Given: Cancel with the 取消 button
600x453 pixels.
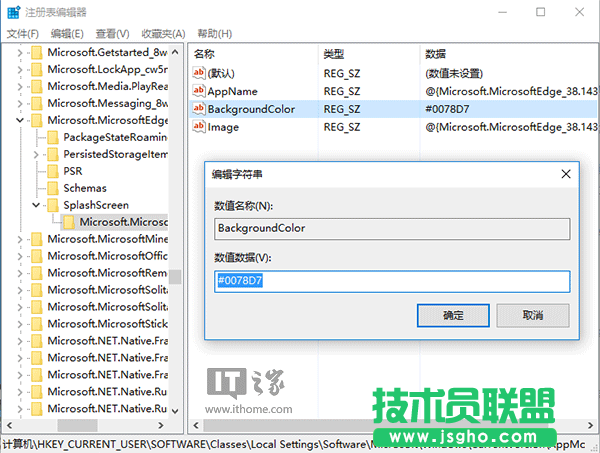Looking at the screenshot, I should [x=533, y=316].
